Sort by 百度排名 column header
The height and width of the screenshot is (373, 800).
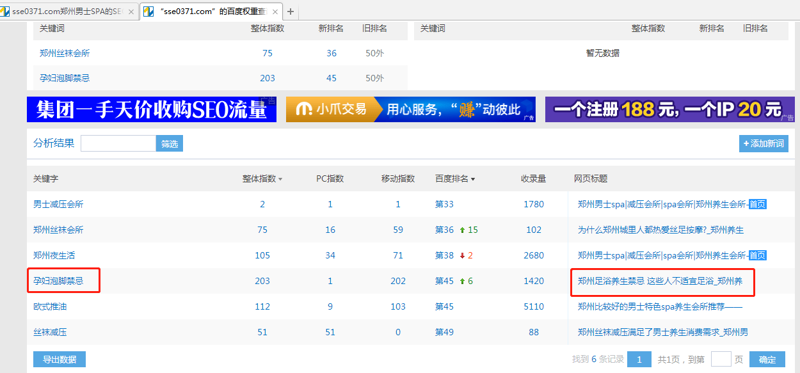pos(455,179)
